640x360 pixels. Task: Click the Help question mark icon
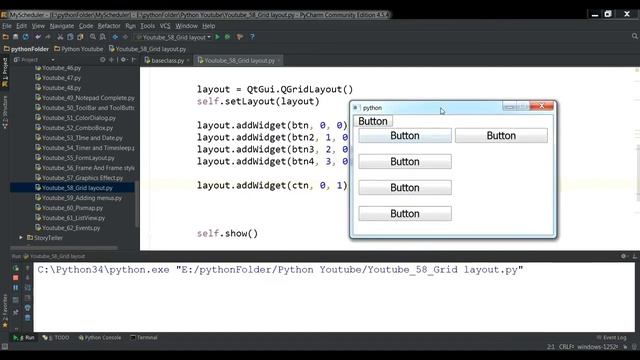[252, 37]
